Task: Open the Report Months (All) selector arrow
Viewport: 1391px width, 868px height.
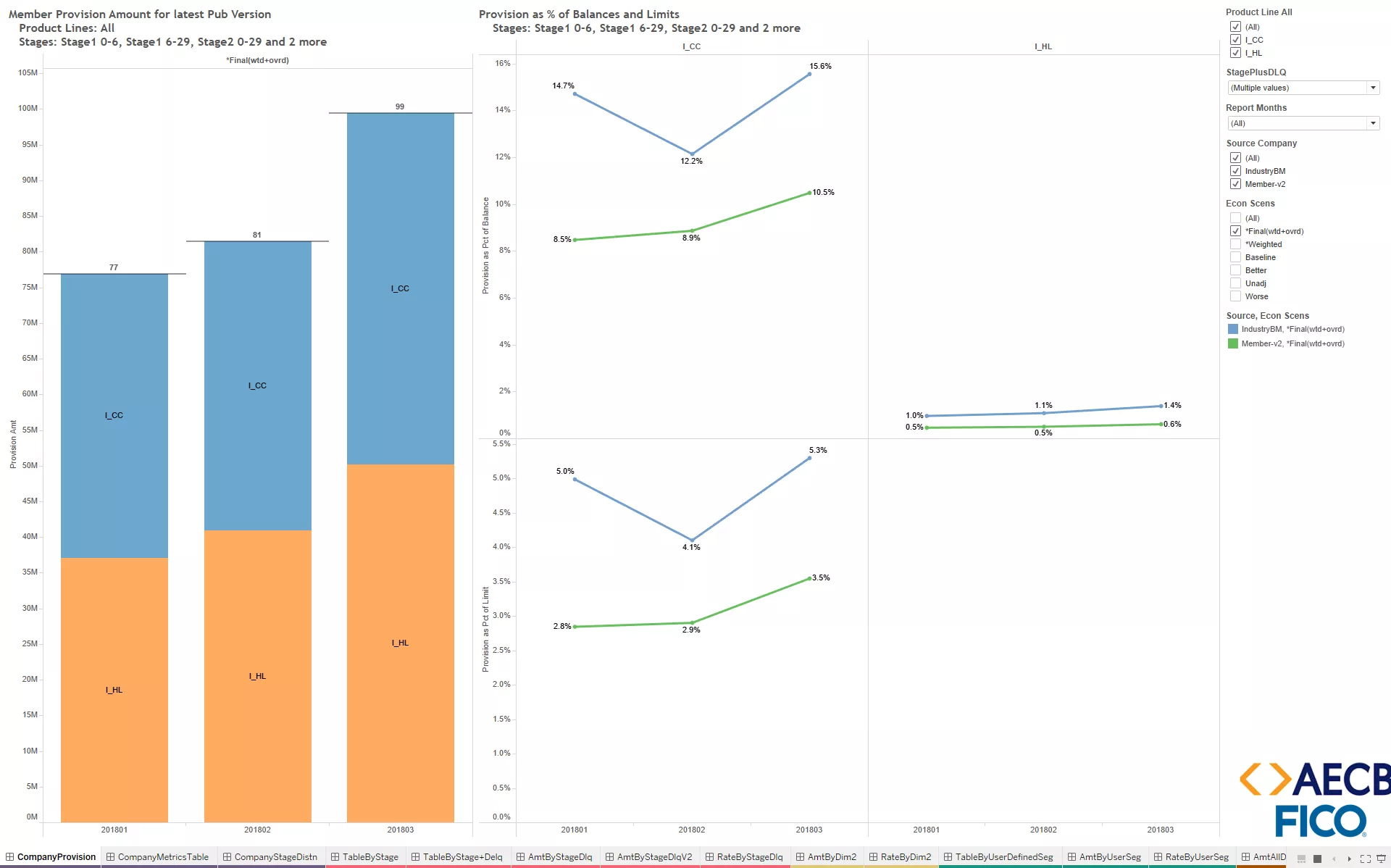Action: [1374, 123]
